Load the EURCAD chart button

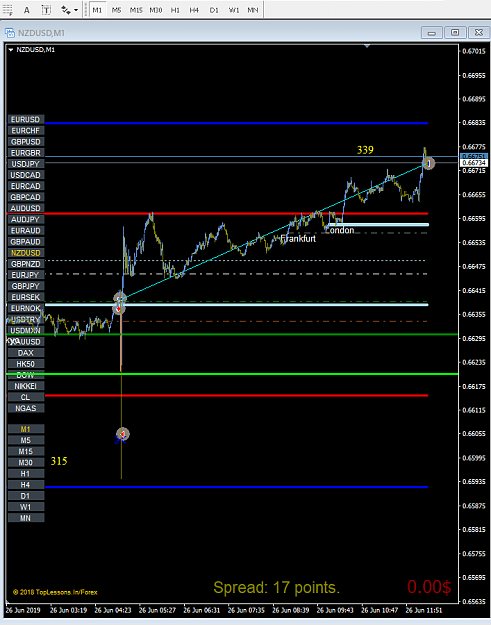pos(26,186)
